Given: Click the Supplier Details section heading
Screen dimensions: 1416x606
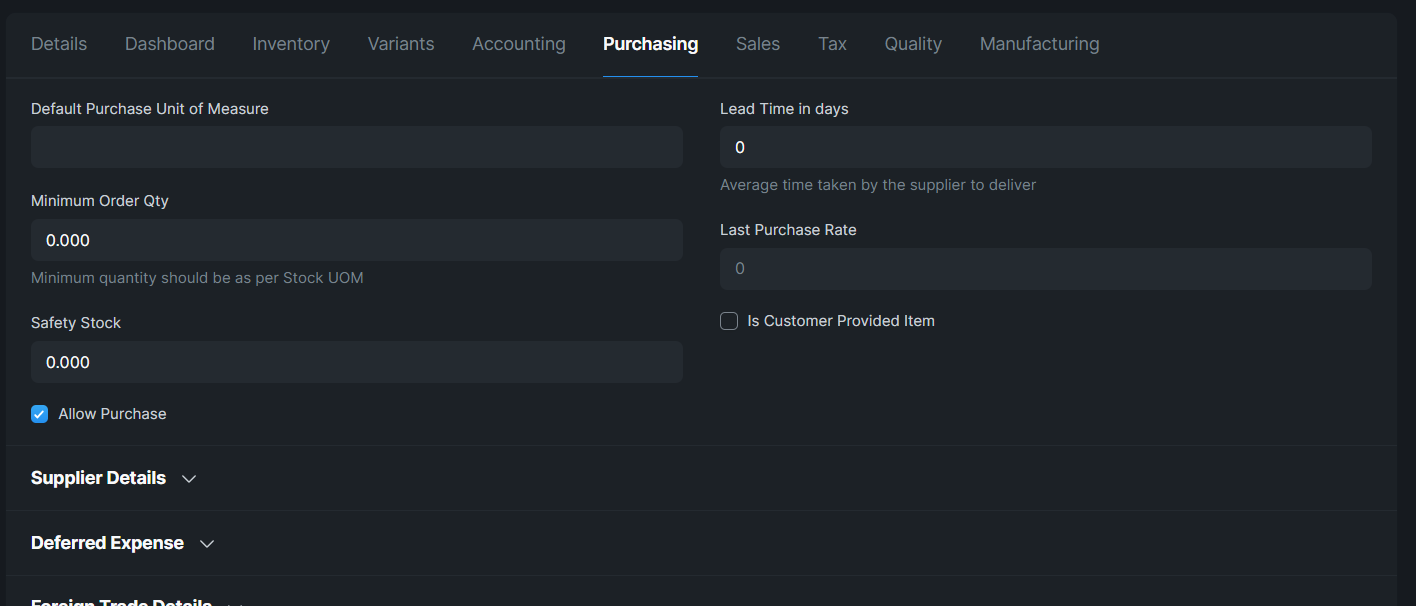Looking at the screenshot, I should click(x=98, y=478).
